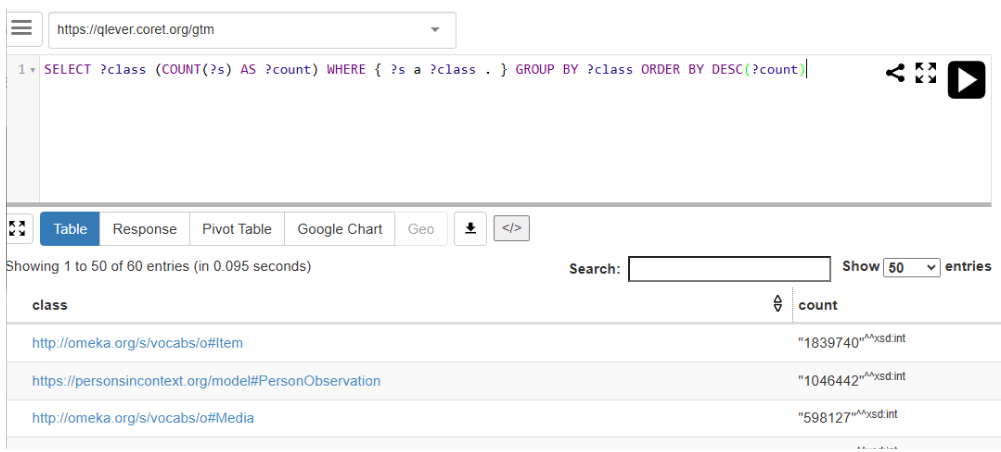The image size is (1001, 452).
Task: Open the Google Chart tab
Action: (340, 229)
